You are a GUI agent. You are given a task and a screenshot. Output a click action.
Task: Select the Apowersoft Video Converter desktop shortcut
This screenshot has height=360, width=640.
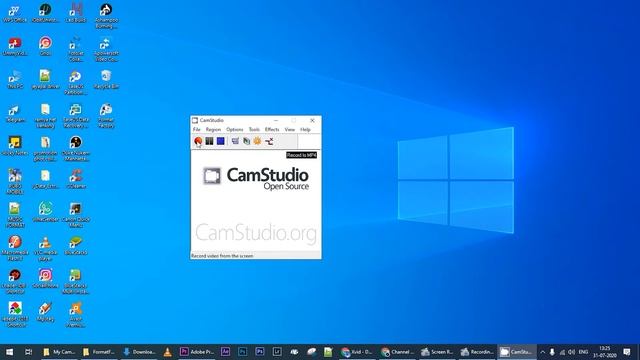click(106, 49)
